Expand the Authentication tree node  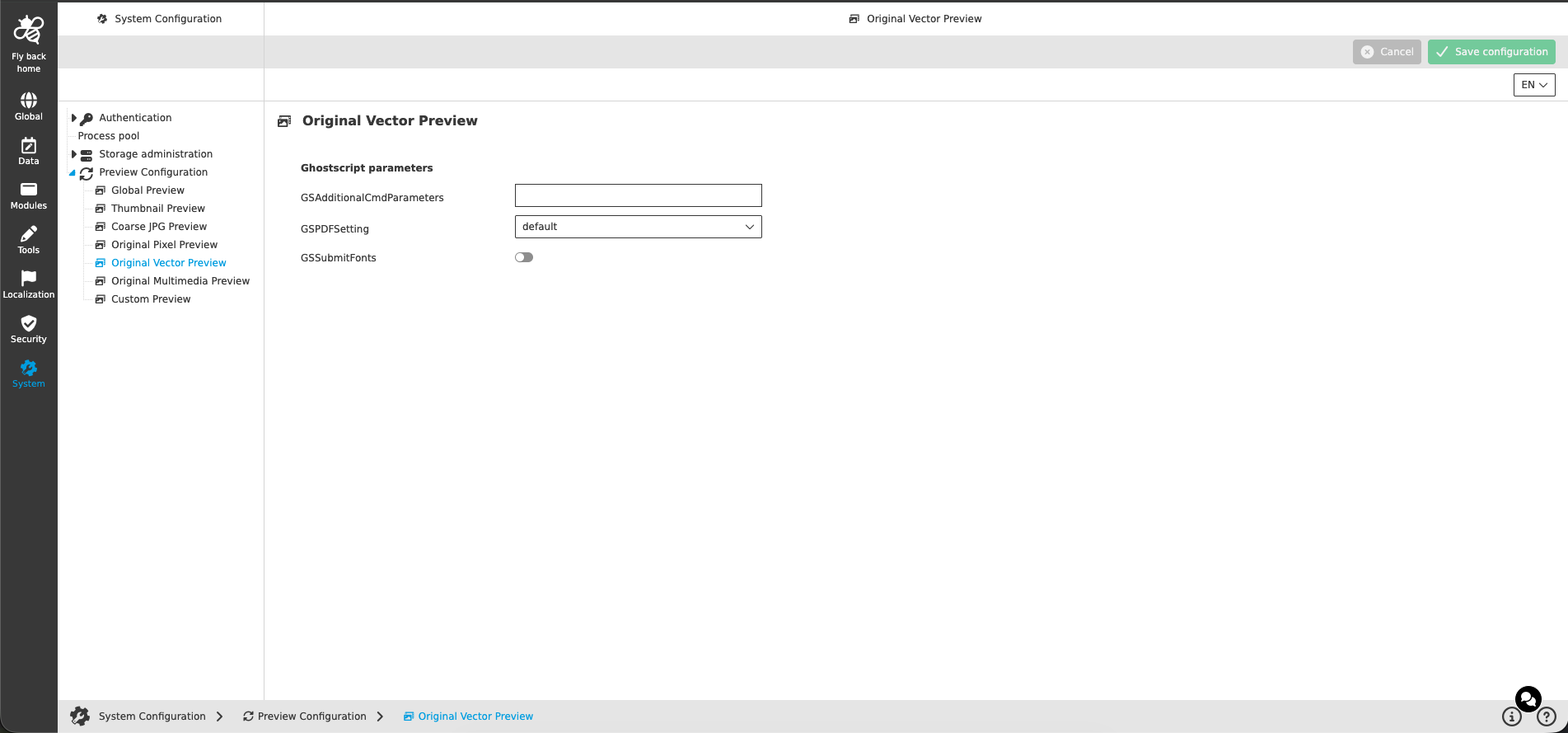pos(73,118)
